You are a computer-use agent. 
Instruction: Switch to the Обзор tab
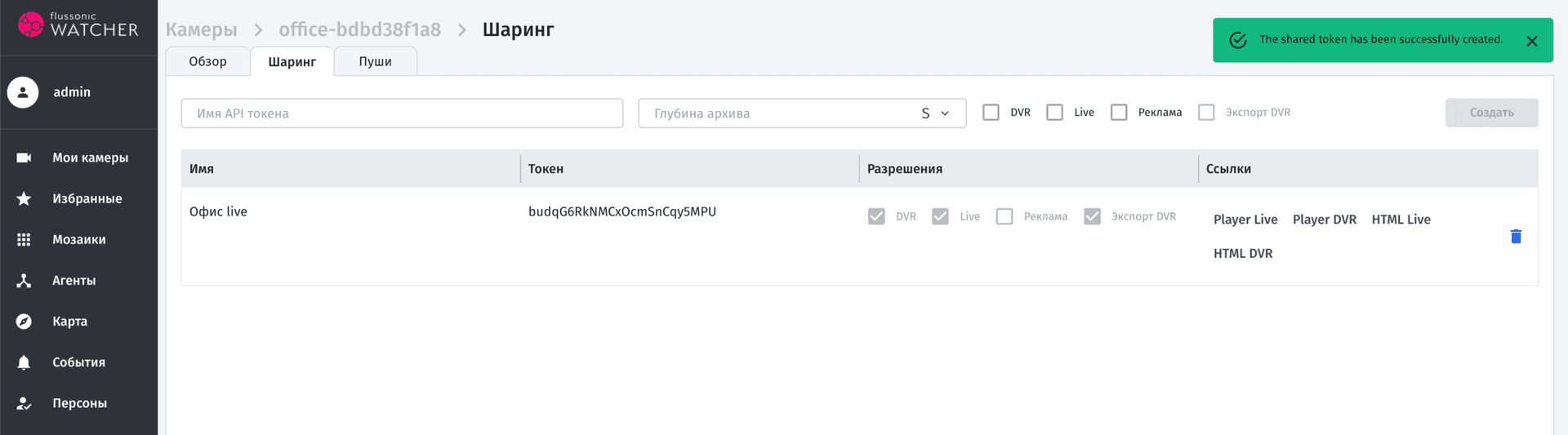(x=207, y=62)
